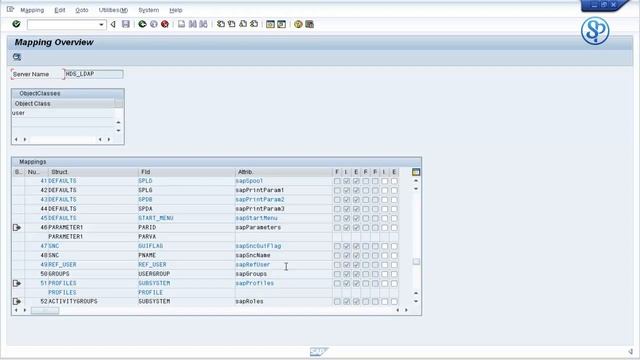Screen dimensions: 640x360
Task: Expand the ACTIVITYGROUPS row 52 detail icon
Action: [17, 301]
